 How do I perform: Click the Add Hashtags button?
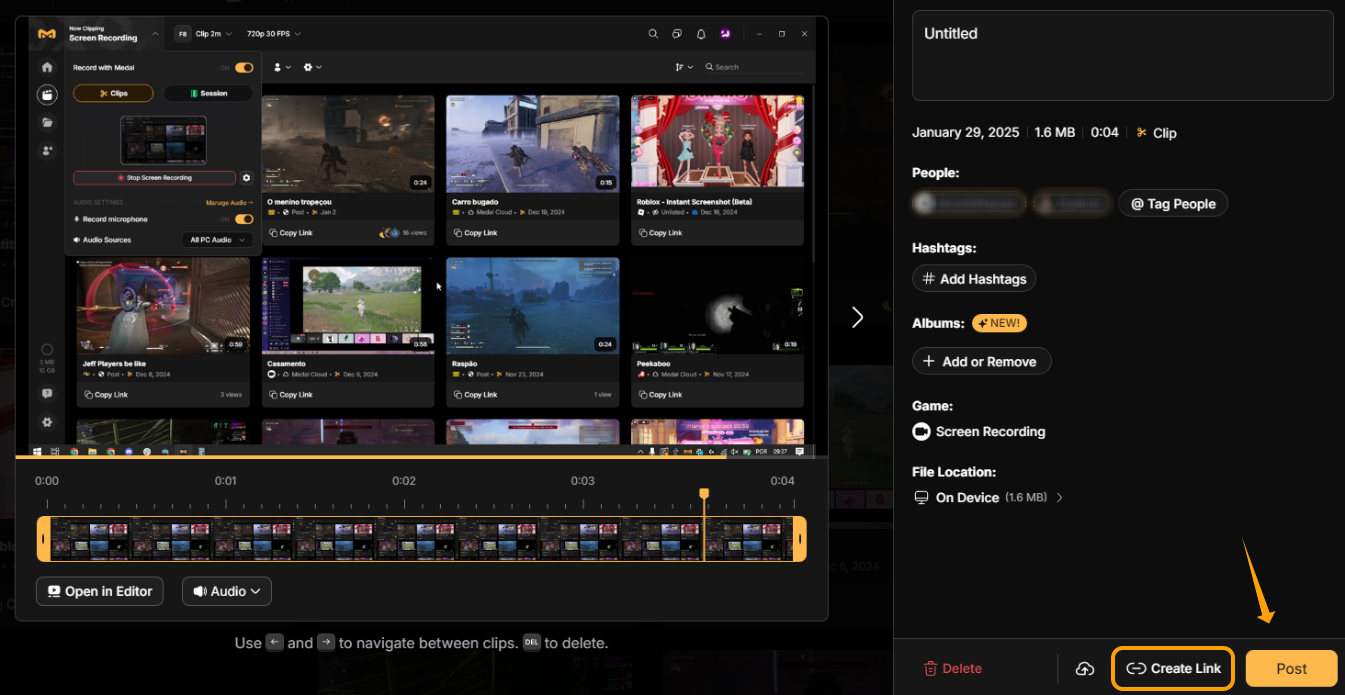point(974,279)
